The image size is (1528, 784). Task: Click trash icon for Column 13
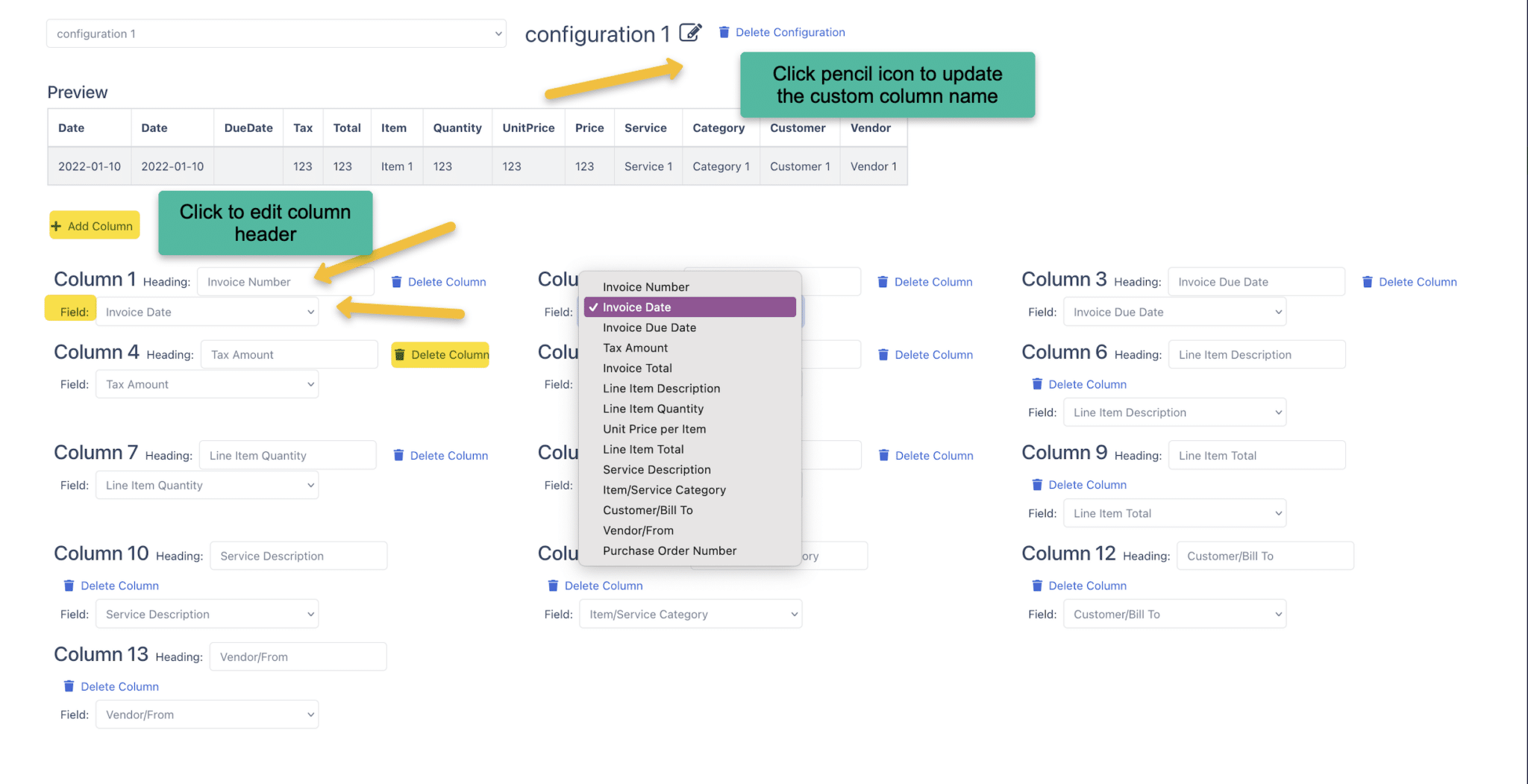point(69,686)
